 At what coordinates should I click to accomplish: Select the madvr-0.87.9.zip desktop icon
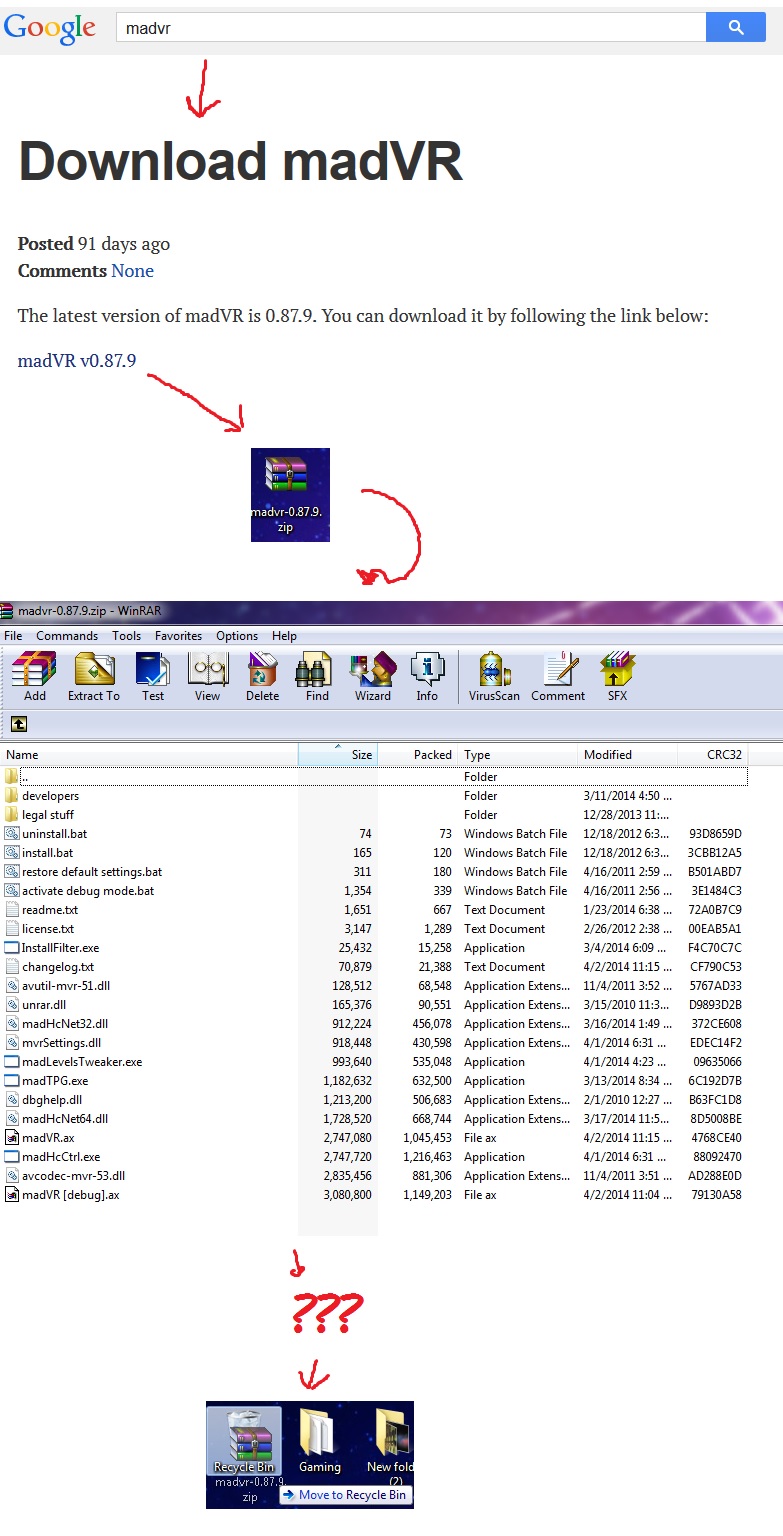click(290, 495)
